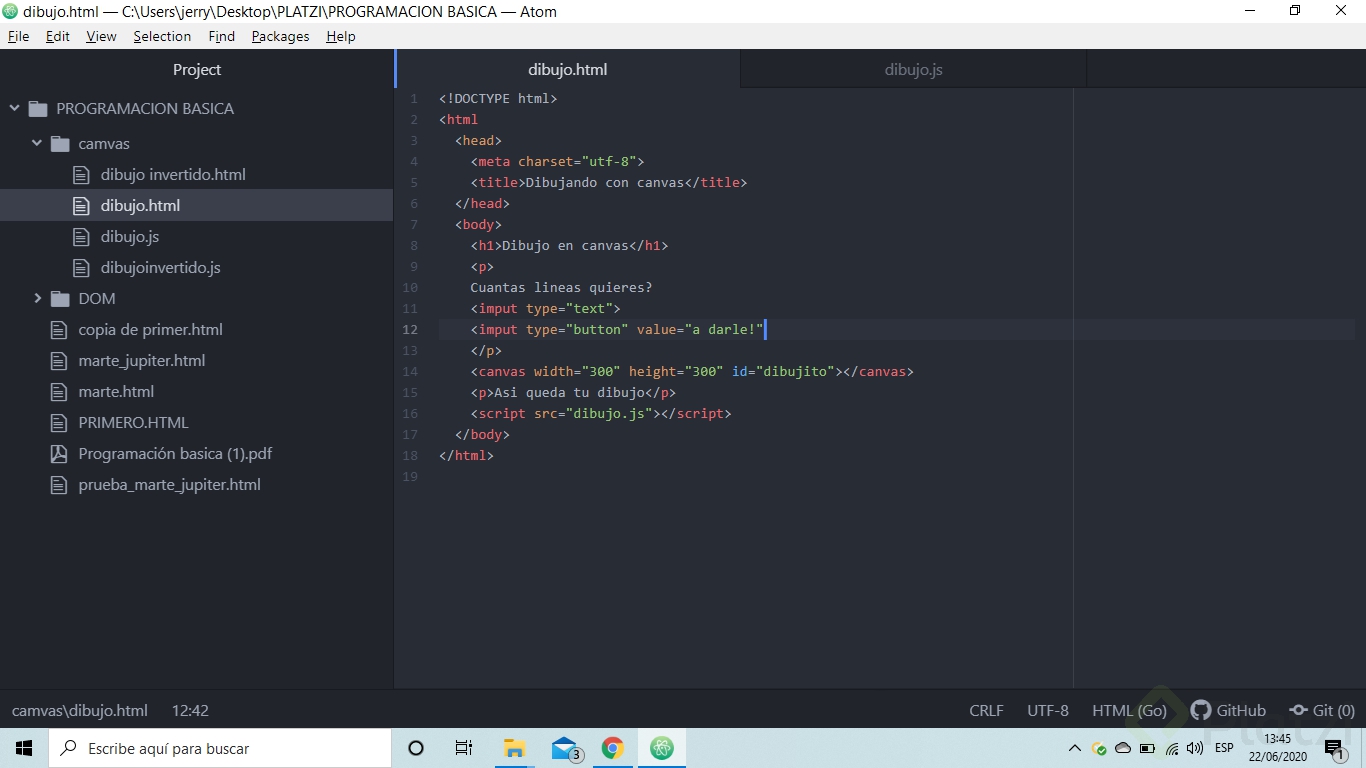
Task: Switch ESP keyboard language indicator
Action: [1224, 748]
